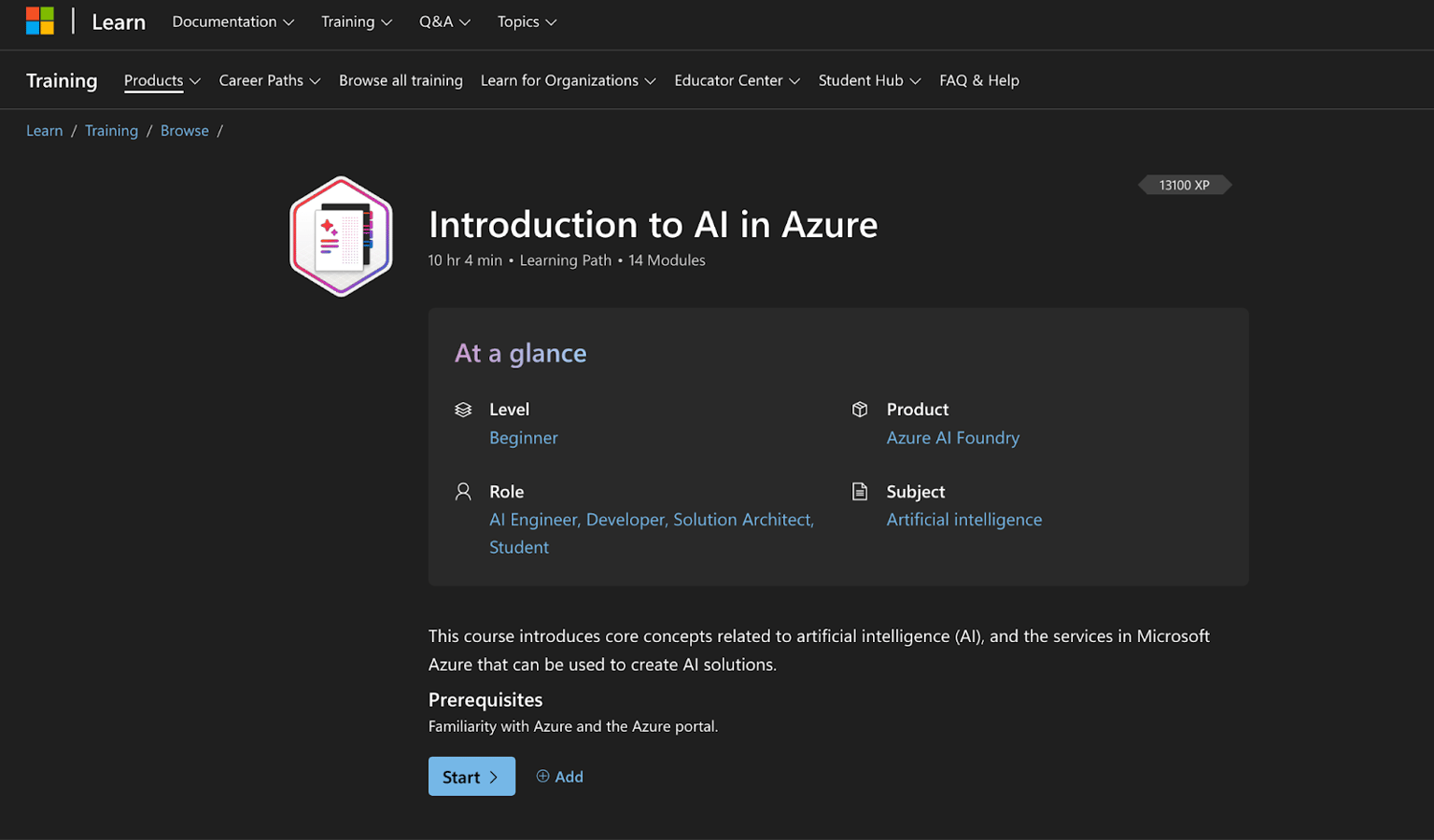This screenshot has width=1434, height=840.
Task: Follow the Beginner level link
Action: point(523,438)
